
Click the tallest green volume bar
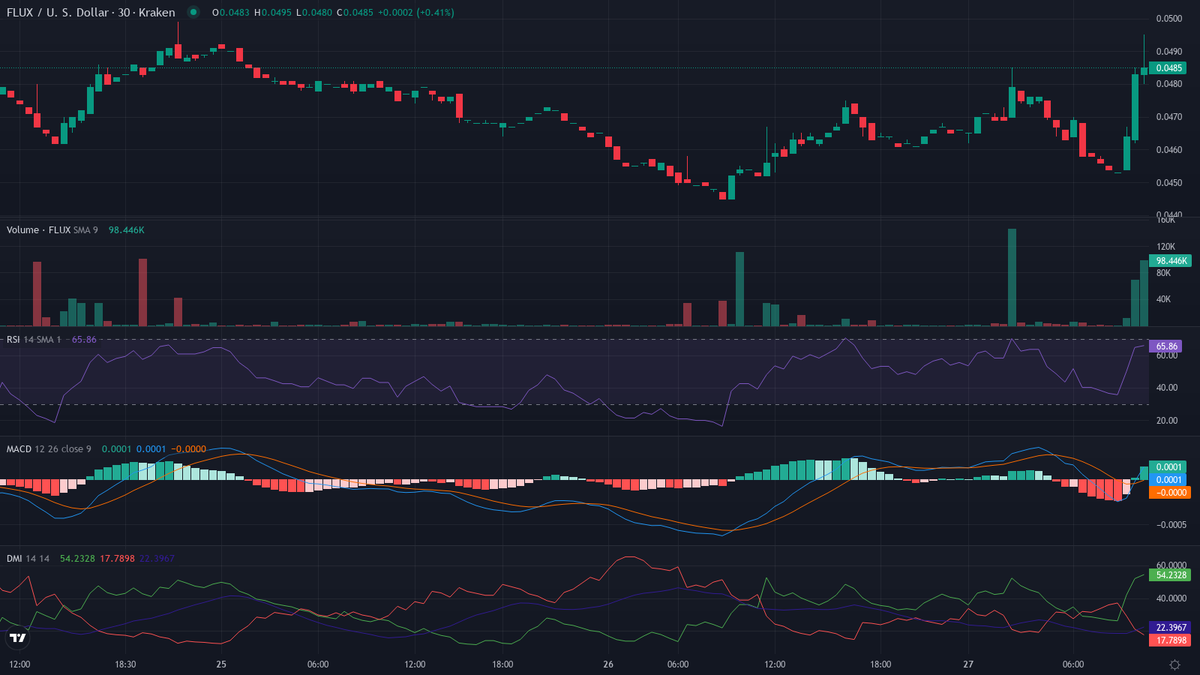(x=1012, y=277)
